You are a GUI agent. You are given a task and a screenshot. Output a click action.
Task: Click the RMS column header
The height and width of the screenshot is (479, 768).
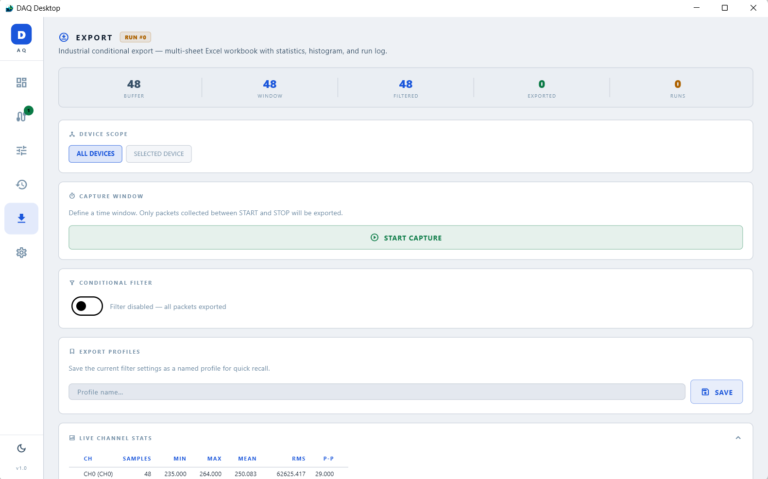299,459
